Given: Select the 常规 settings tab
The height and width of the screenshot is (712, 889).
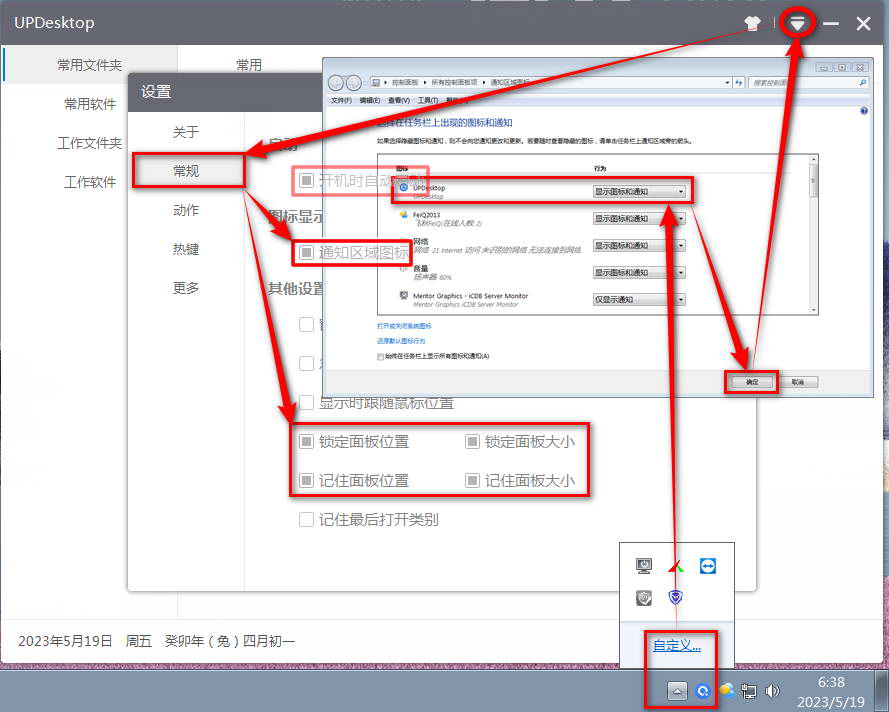Looking at the screenshot, I should click(x=186, y=171).
